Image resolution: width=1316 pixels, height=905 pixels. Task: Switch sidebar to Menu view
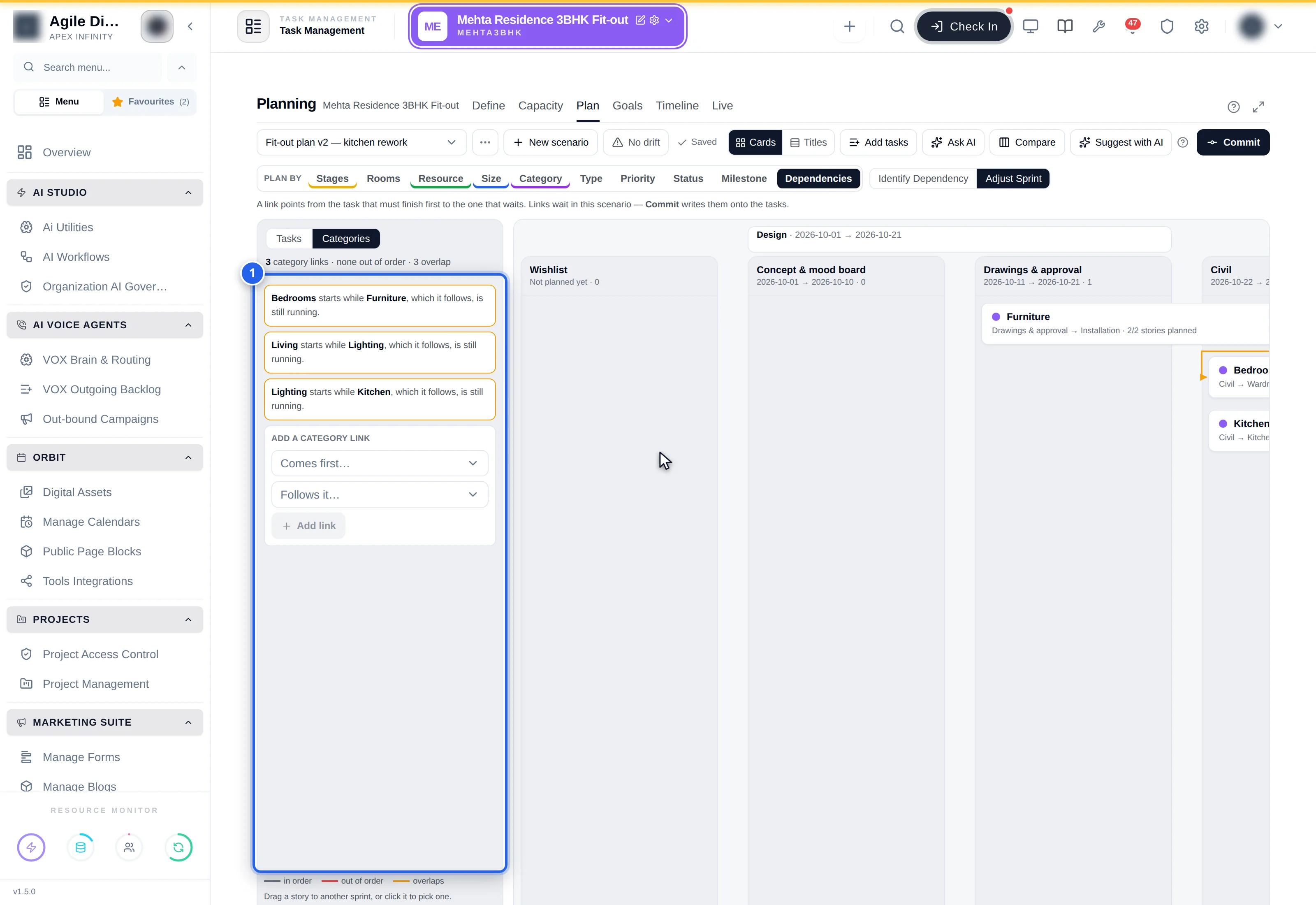(x=59, y=102)
